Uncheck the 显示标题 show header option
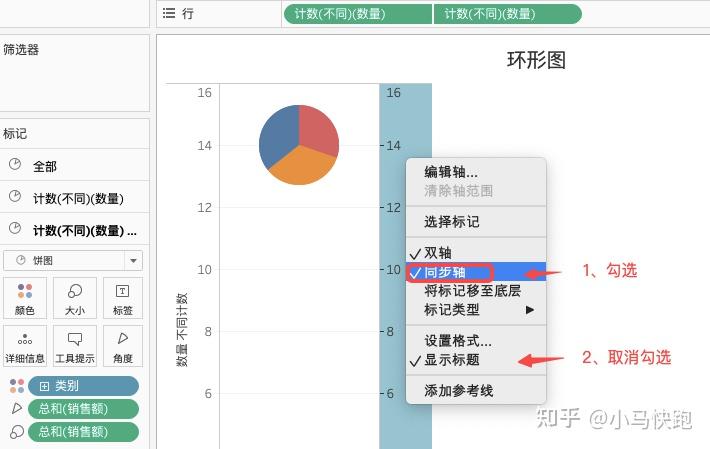 476,360
